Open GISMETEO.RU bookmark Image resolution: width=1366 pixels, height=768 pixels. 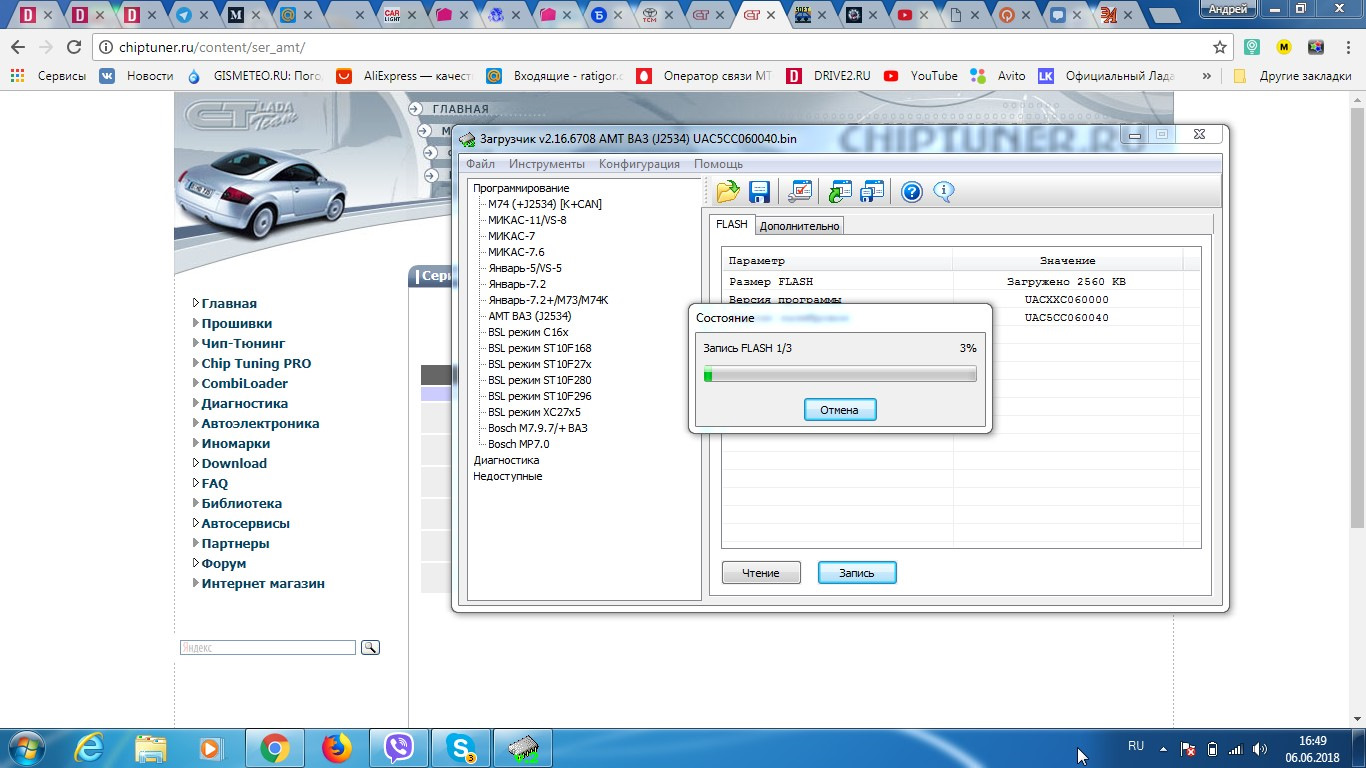pos(255,76)
